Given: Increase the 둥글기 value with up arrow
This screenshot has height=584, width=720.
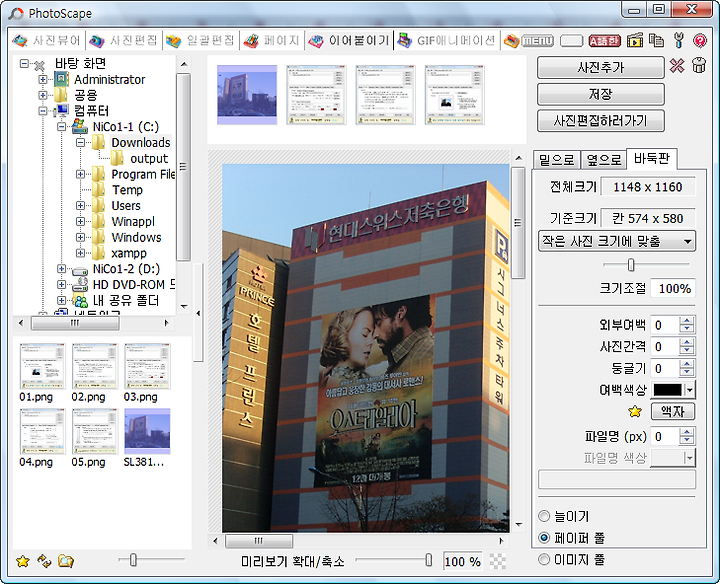Looking at the screenshot, I should (686, 364).
